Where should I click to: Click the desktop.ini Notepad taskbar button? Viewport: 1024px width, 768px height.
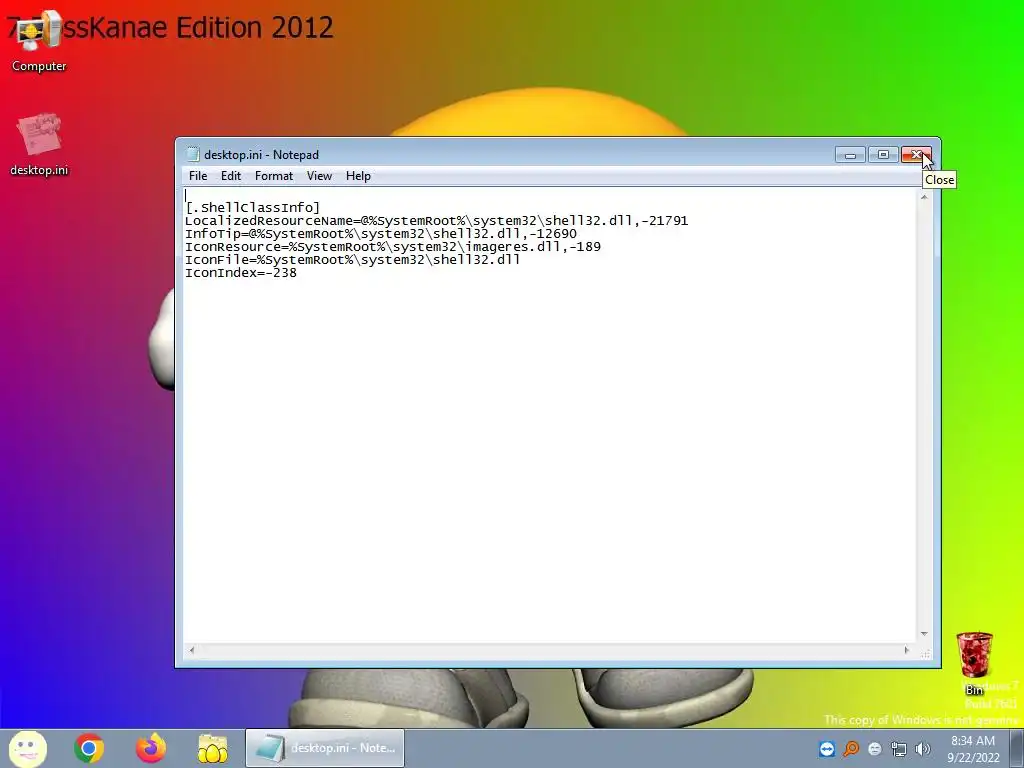[x=325, y=748]
